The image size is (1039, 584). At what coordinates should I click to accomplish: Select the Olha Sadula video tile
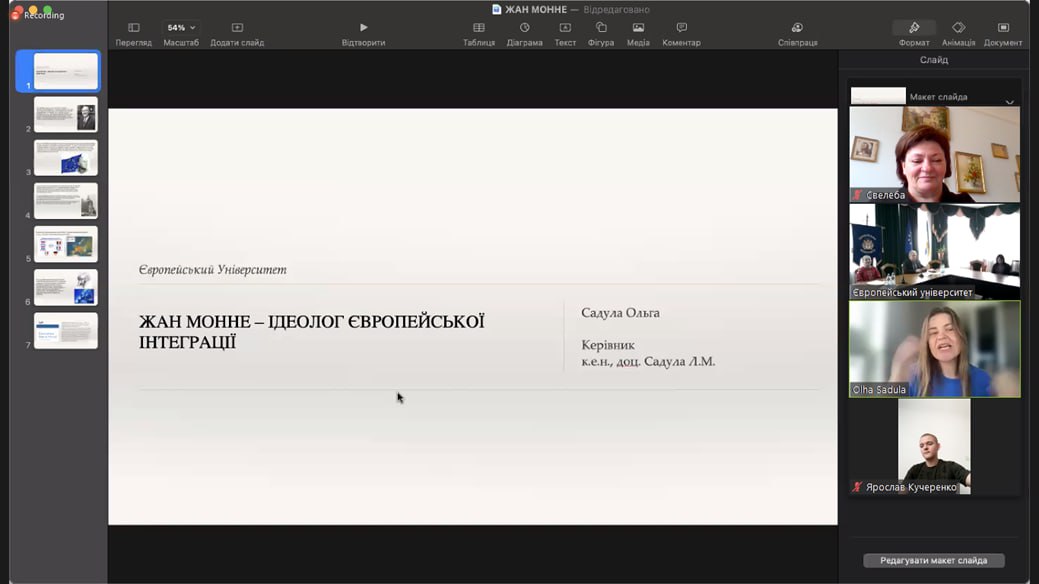click(934, 349)
